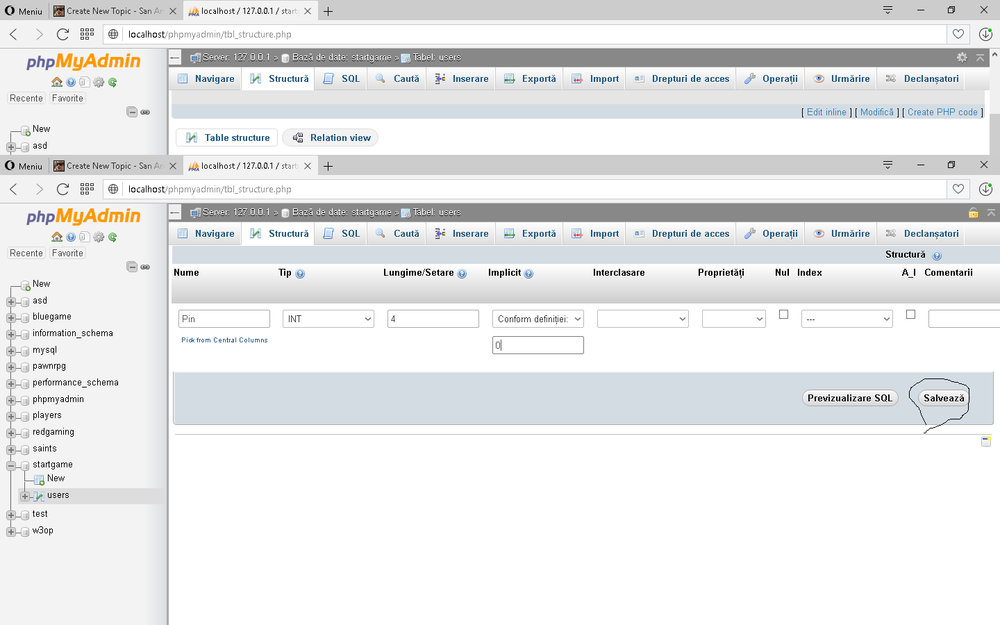Click the Salvează button

[x=944, y=398]
